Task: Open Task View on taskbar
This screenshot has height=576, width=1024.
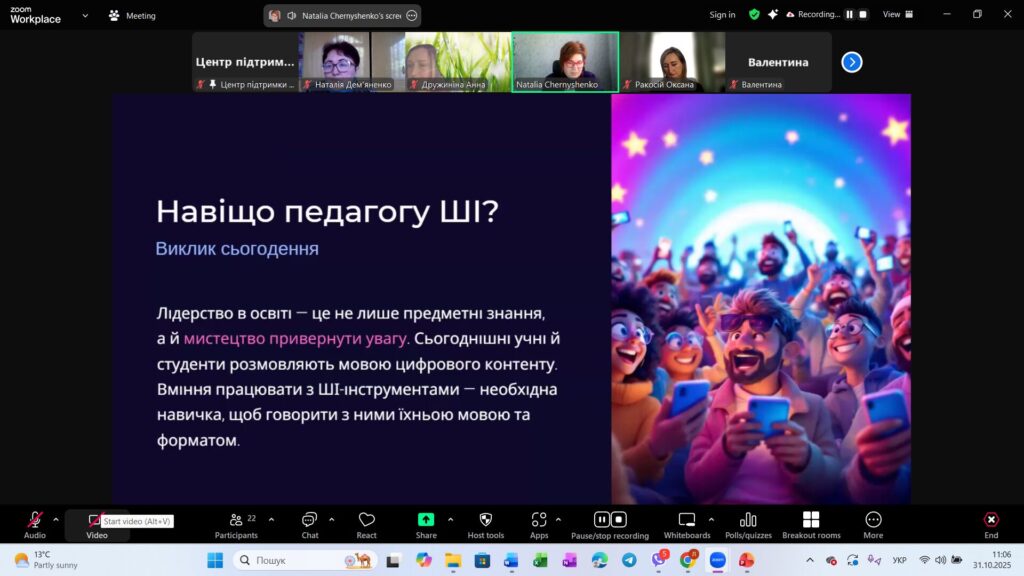Action: tap(393, 560)
